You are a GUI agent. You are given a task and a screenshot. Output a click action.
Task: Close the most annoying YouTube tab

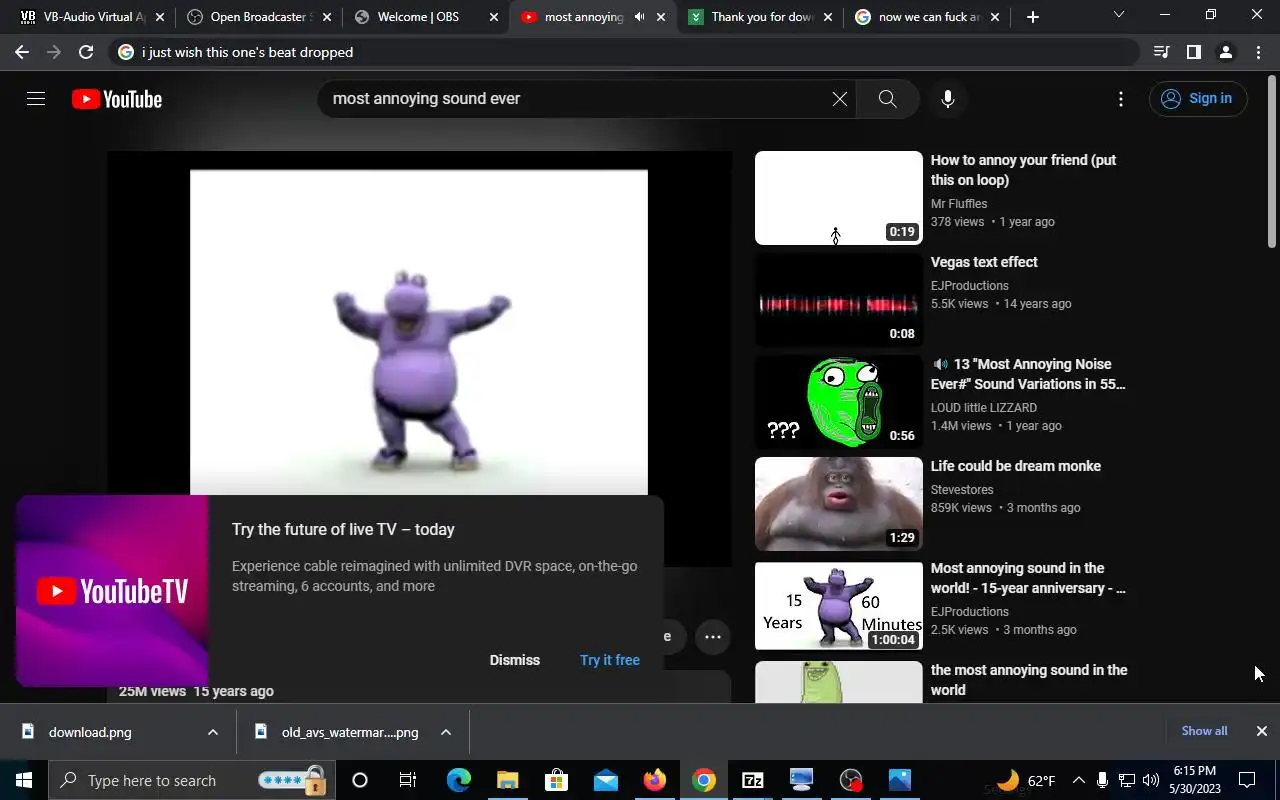tap(661, 17)
